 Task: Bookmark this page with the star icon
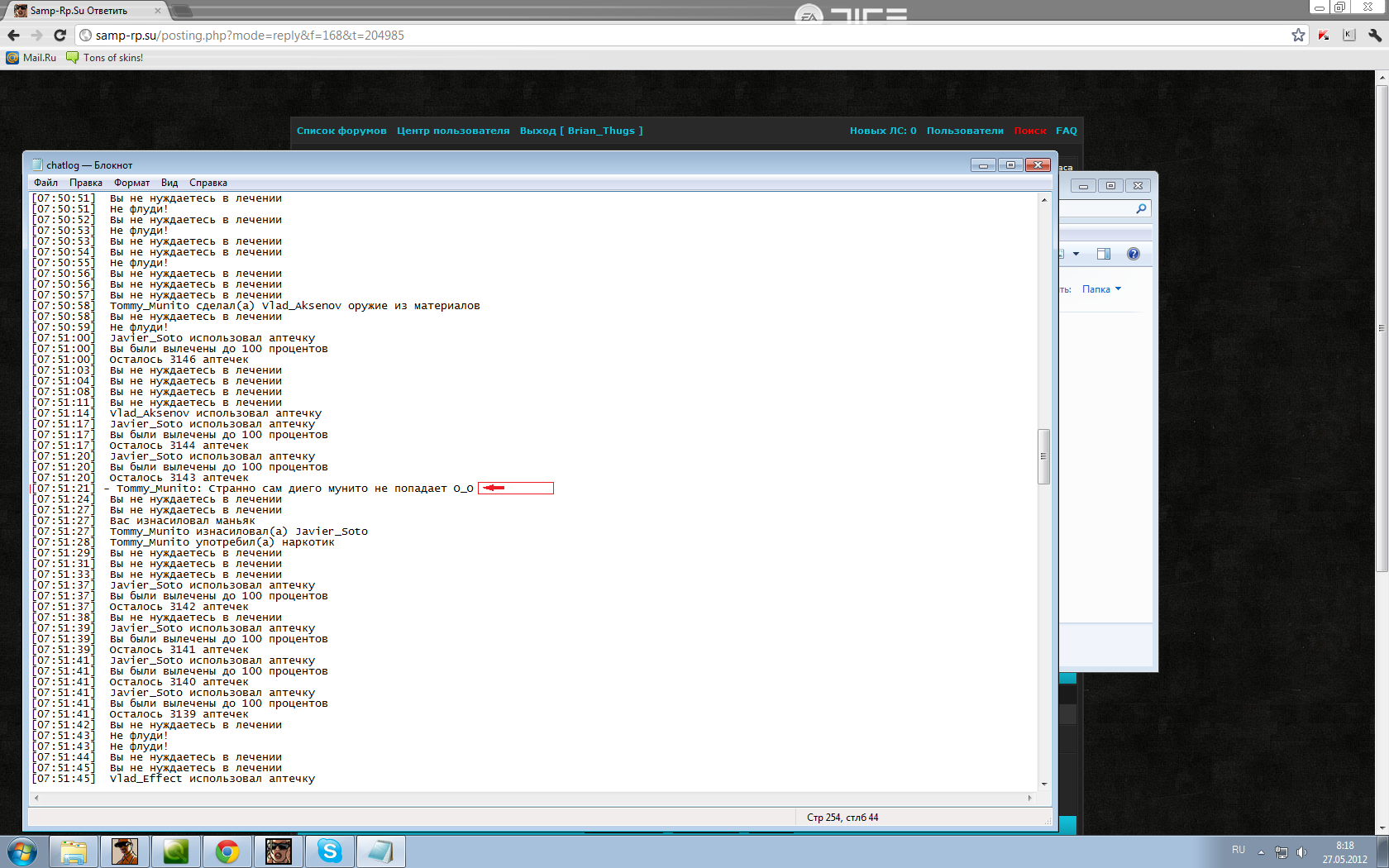[1298, 35]
